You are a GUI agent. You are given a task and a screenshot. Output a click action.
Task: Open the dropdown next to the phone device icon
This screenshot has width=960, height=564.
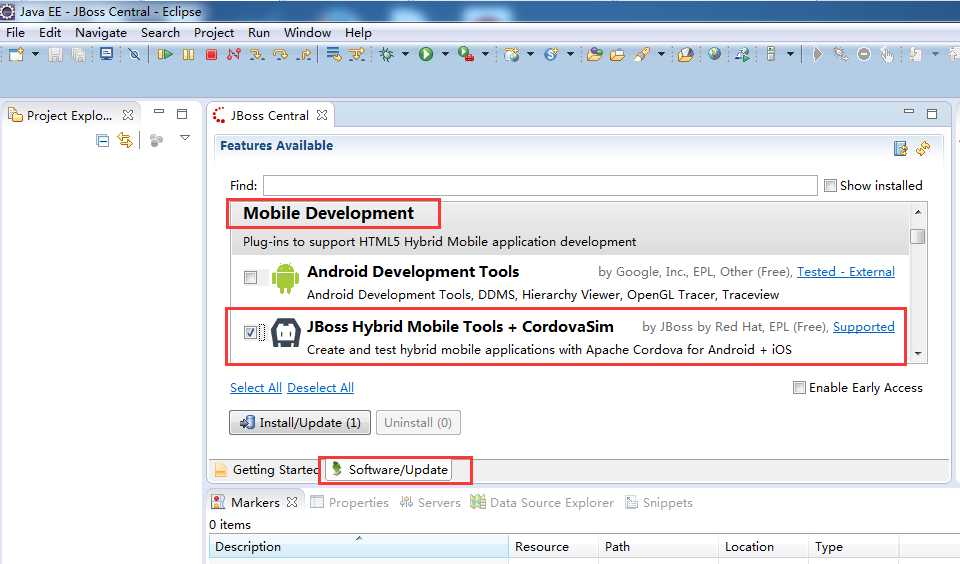pos(790,55)
